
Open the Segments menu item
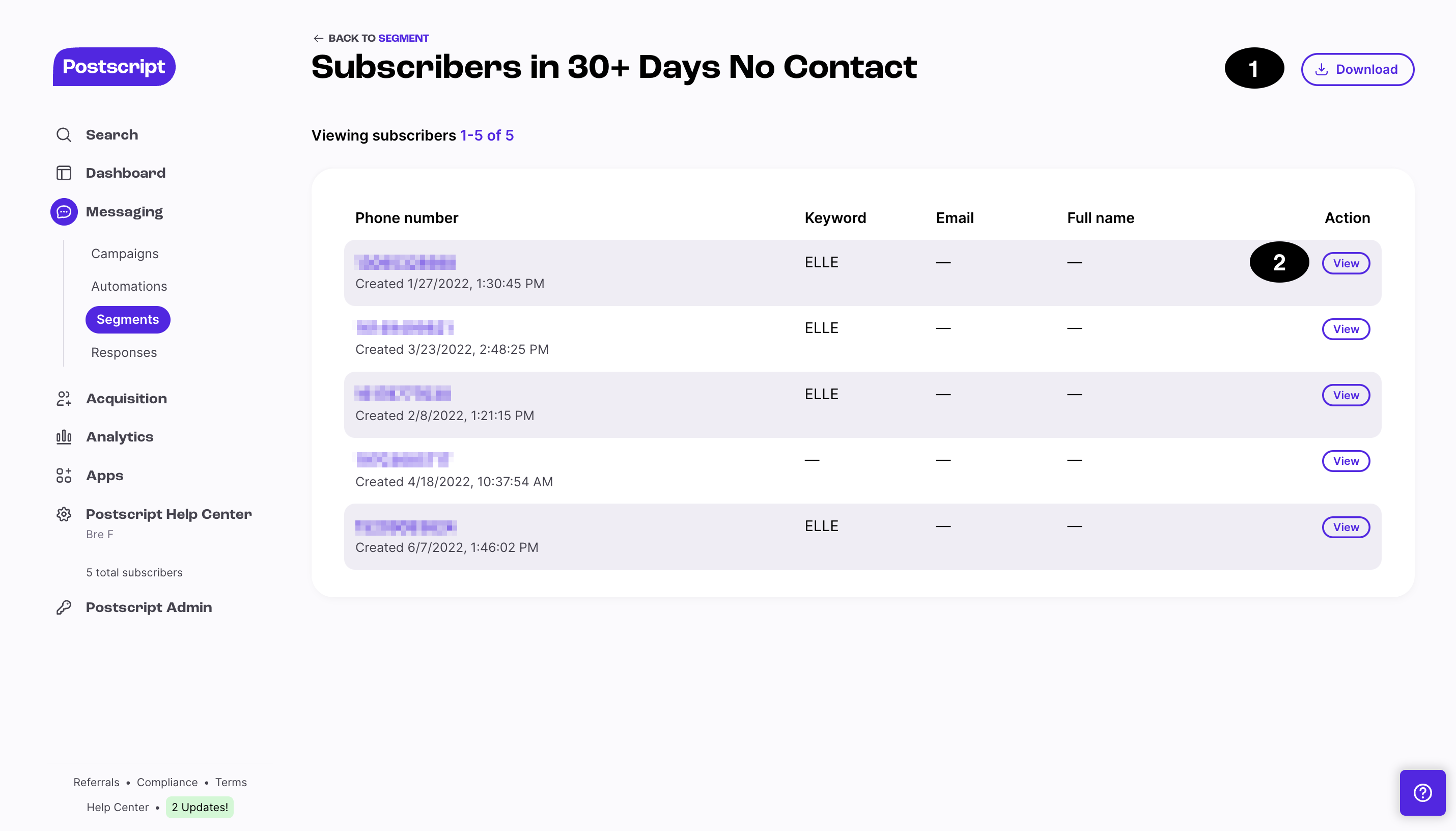coord(128,320)
